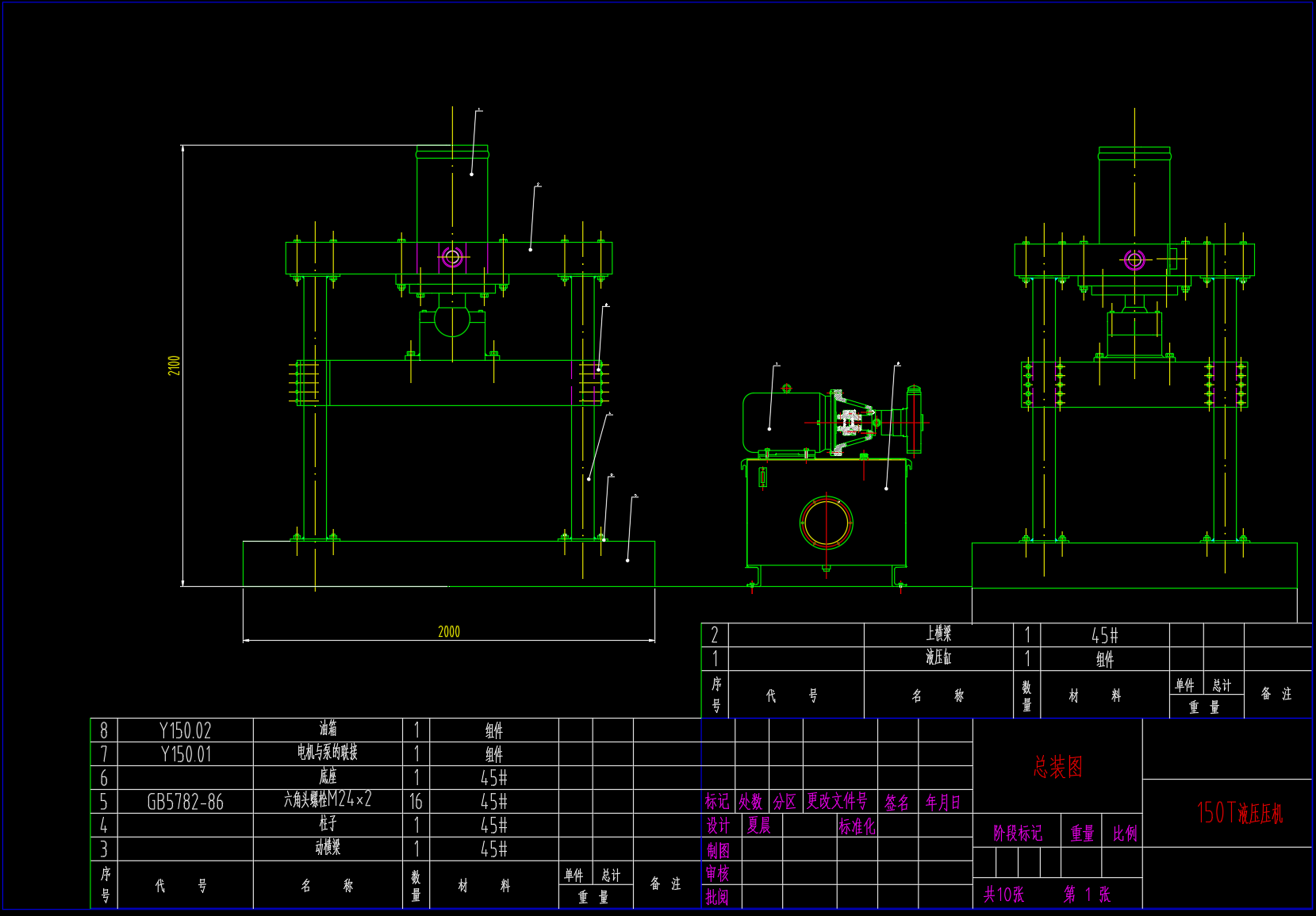
Task: Click the 上横梁 name in row 2
Action: pyautogui.click(x=938, y=634)
